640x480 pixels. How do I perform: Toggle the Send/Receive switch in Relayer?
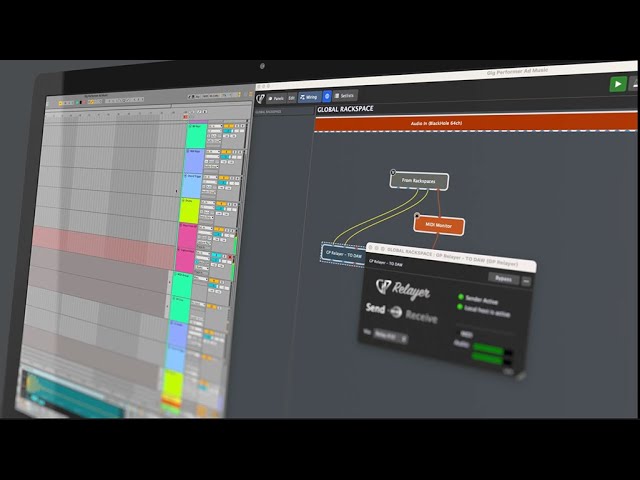(x=396, y=312)
